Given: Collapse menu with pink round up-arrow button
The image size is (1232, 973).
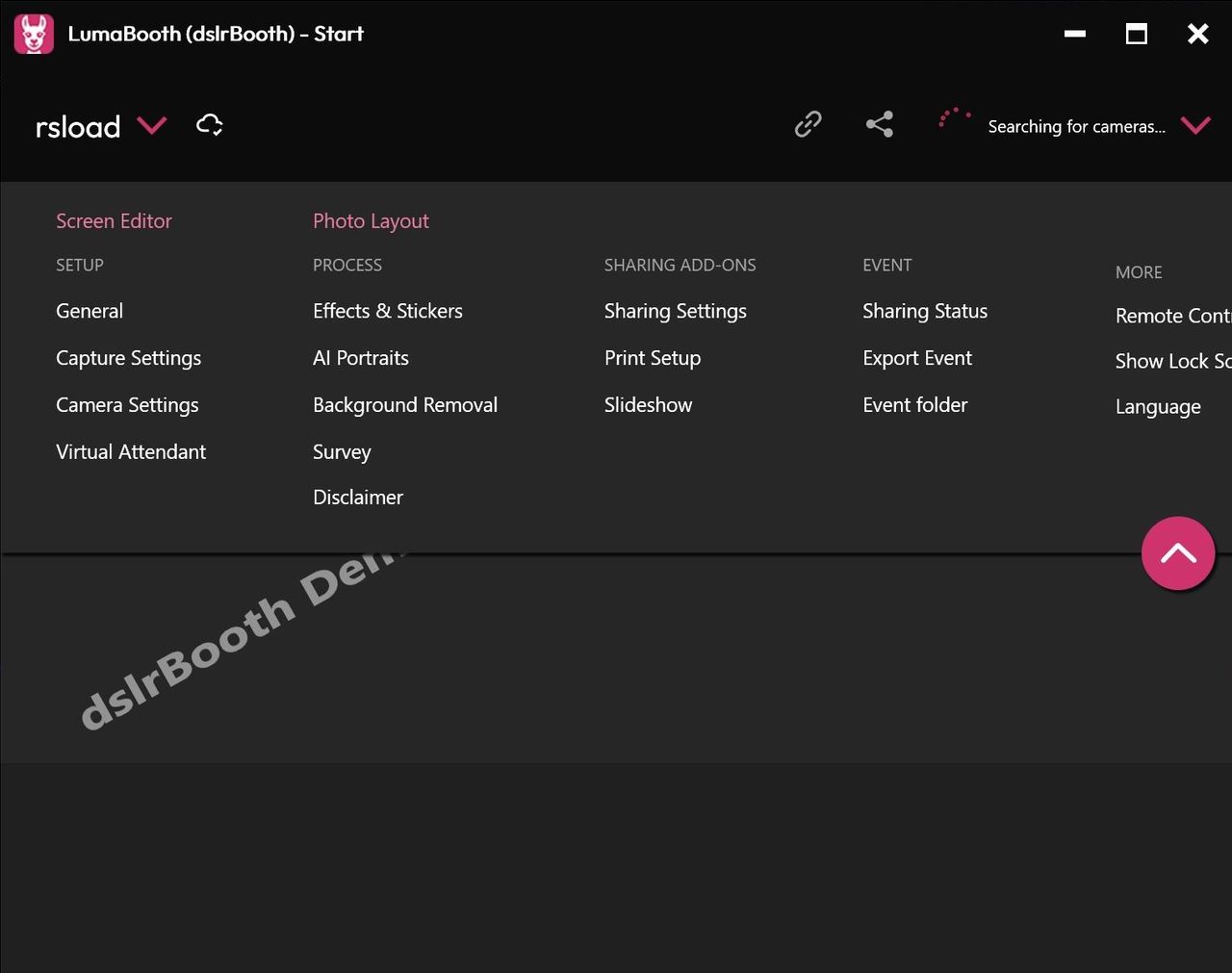Looking at the screenshot, I should (1178, 553).
